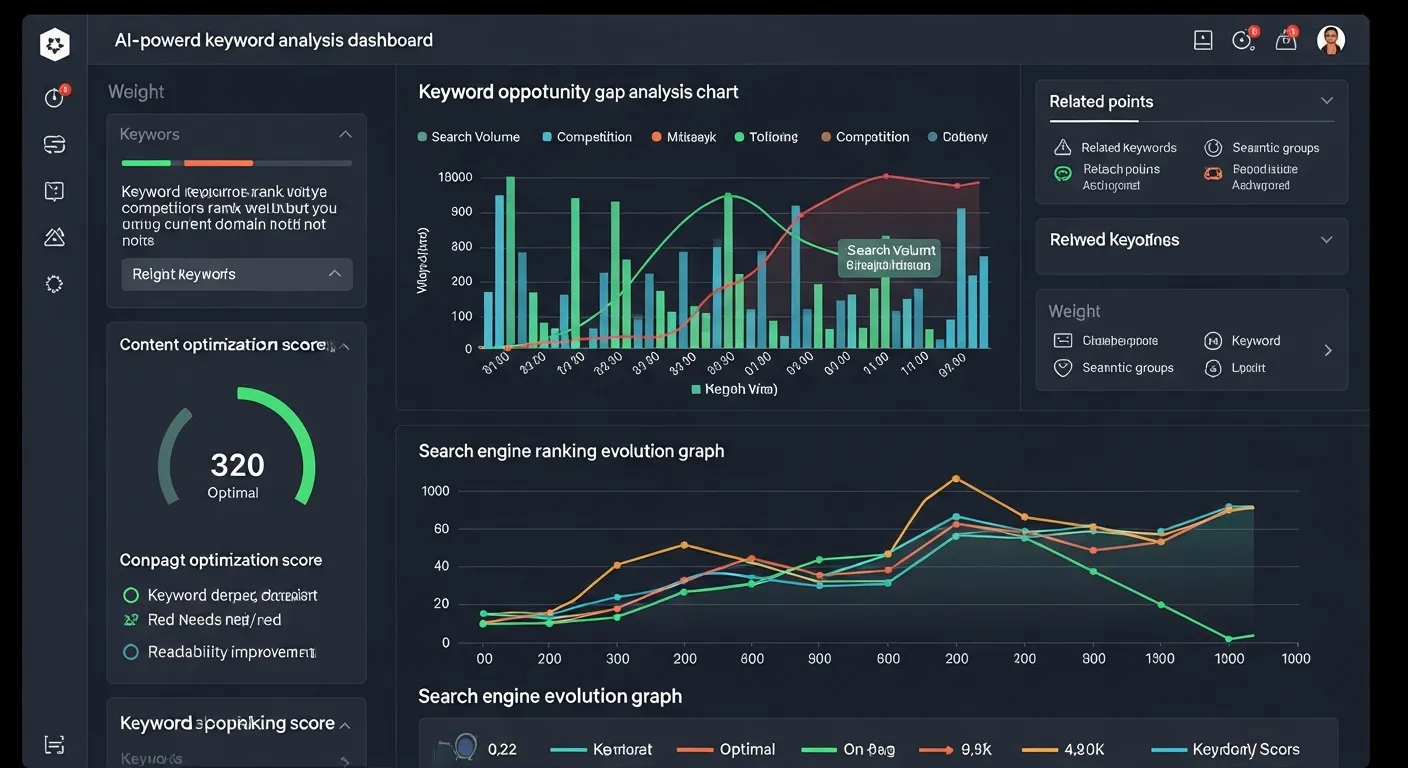Select the Readability improvement radio option
Screen dimensions: 1408x768
coord(130,652)
